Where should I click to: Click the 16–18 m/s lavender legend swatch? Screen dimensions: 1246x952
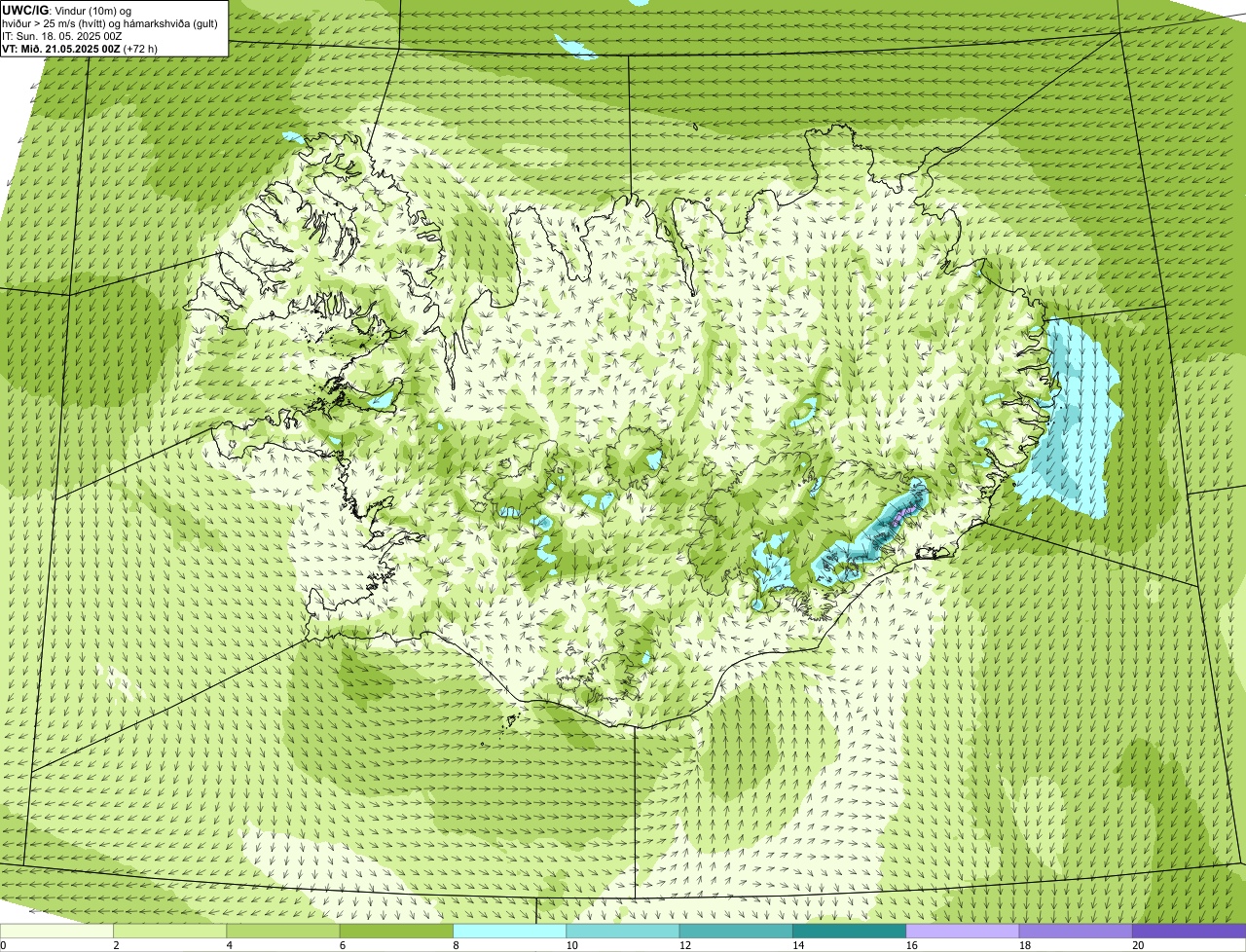[963, 931]
